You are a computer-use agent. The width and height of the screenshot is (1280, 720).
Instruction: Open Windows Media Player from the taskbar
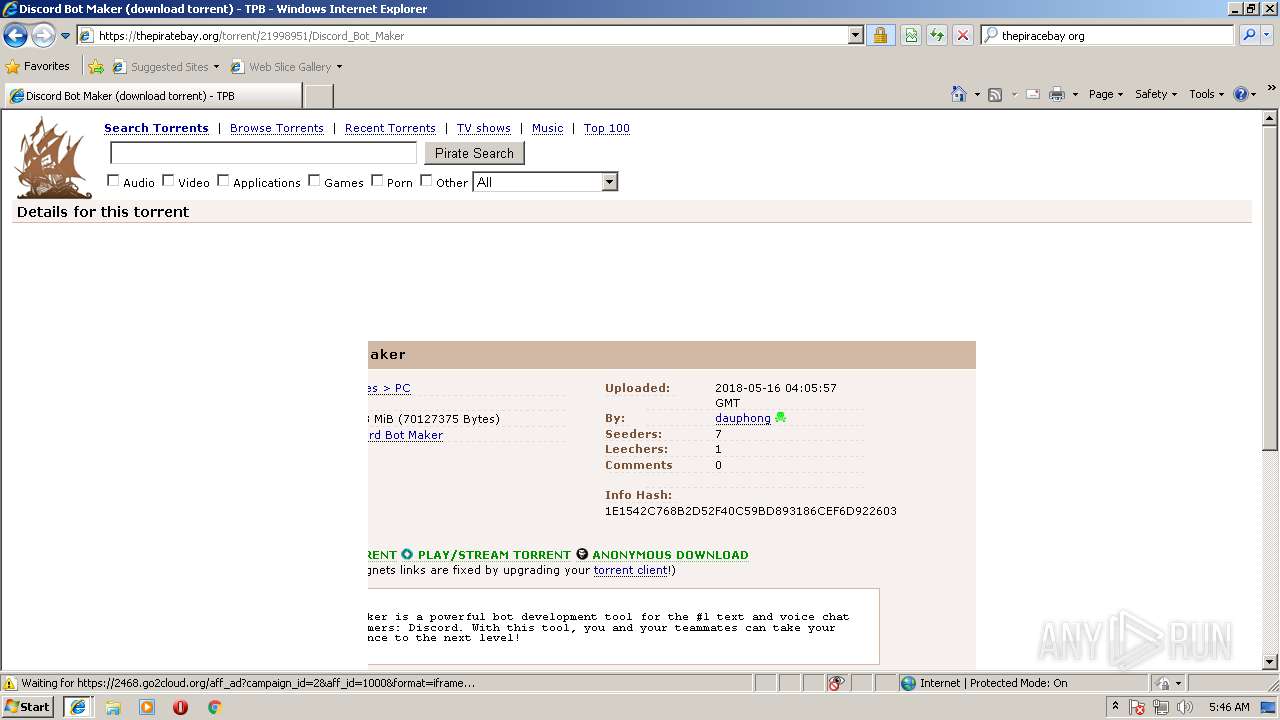pos(147,707)
